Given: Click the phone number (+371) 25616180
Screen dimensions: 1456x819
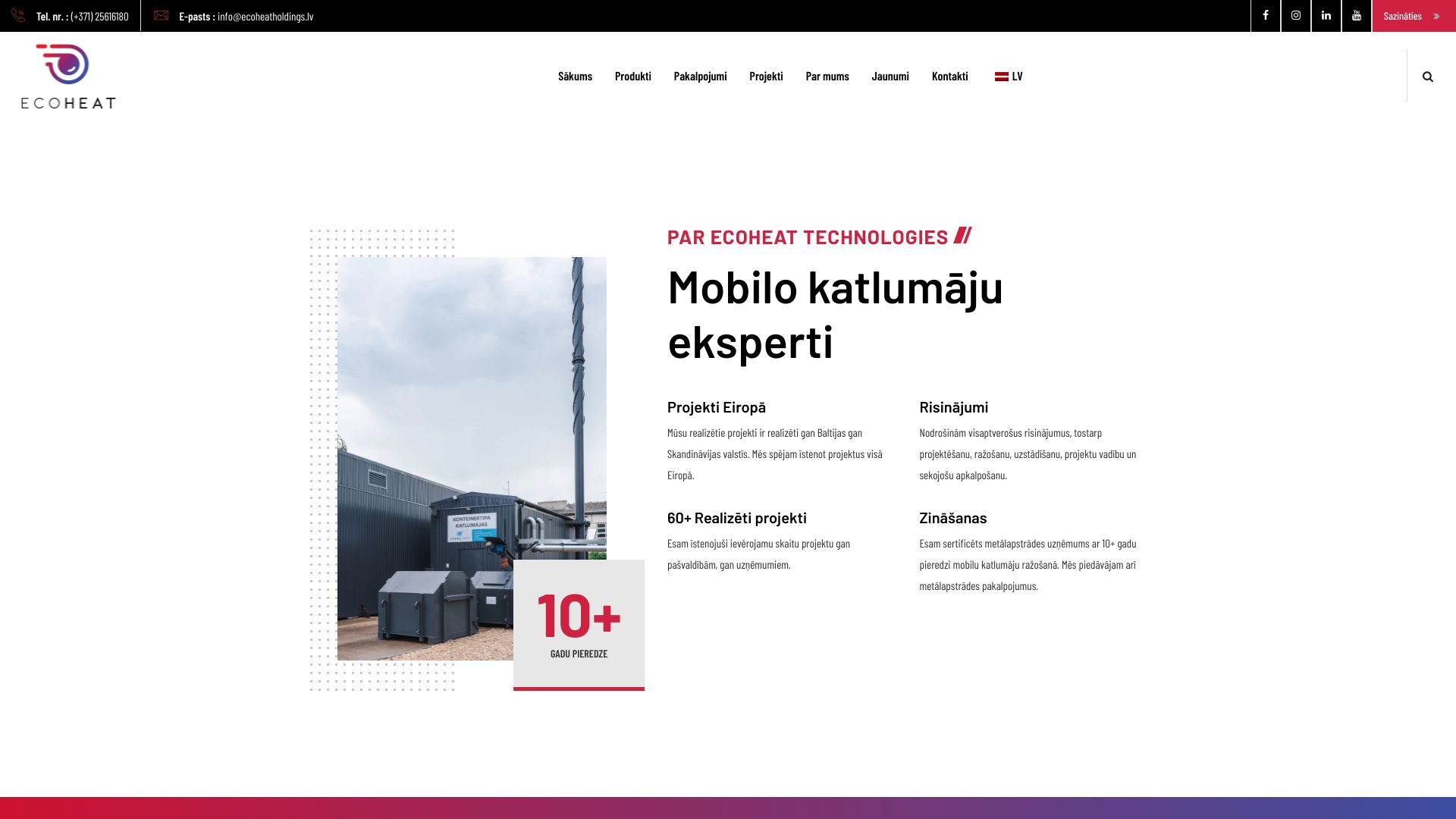Looking at the screenshot, I should pyautogui.click(x=99, y=17).
